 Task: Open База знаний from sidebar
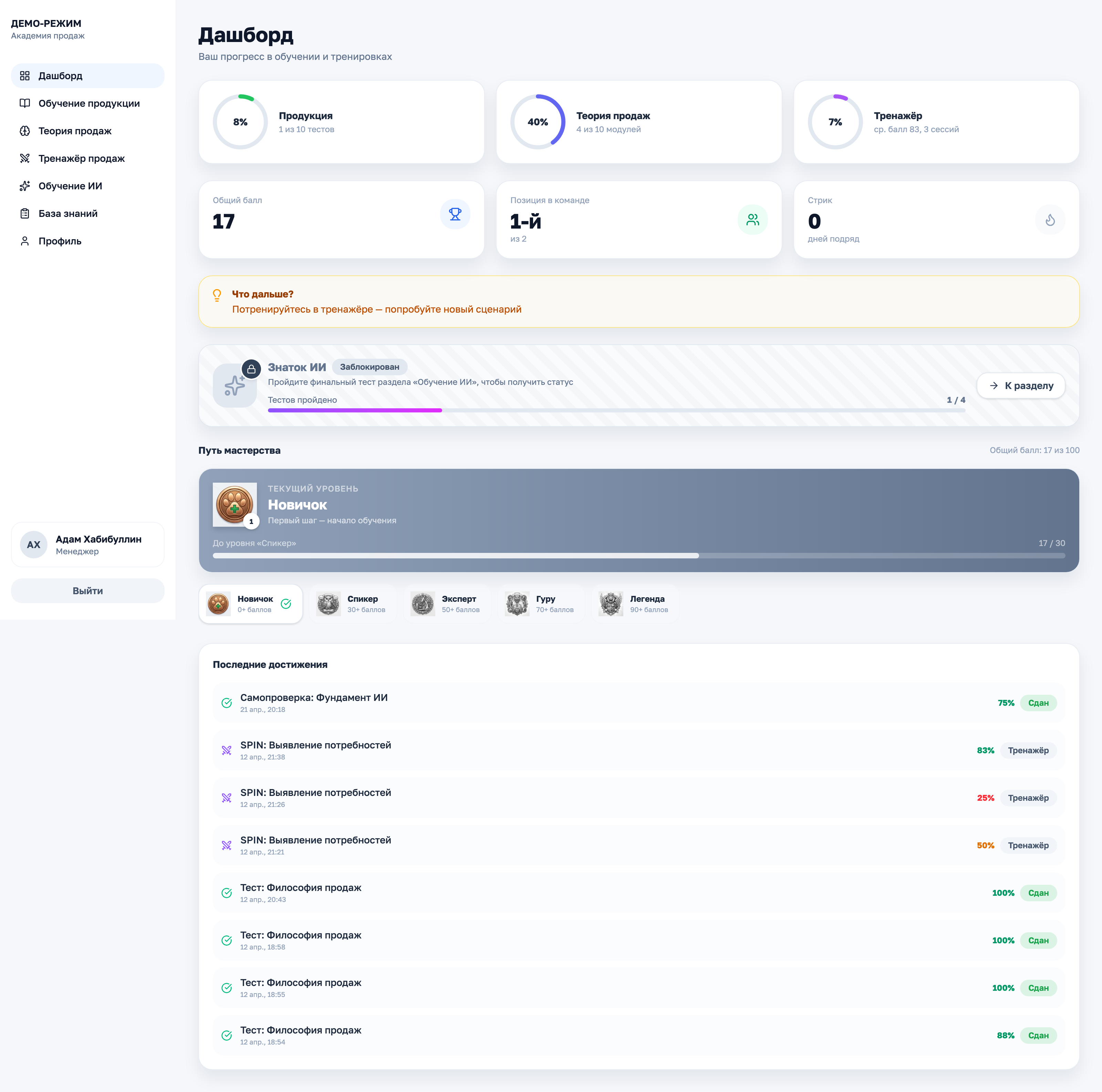[x=68, y=213]
